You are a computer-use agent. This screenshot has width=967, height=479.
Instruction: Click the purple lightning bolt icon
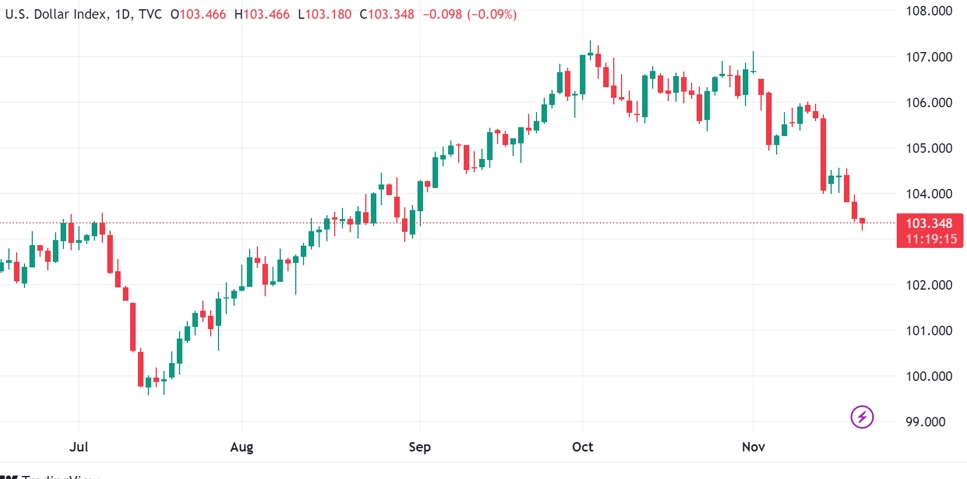click(862, 416)
